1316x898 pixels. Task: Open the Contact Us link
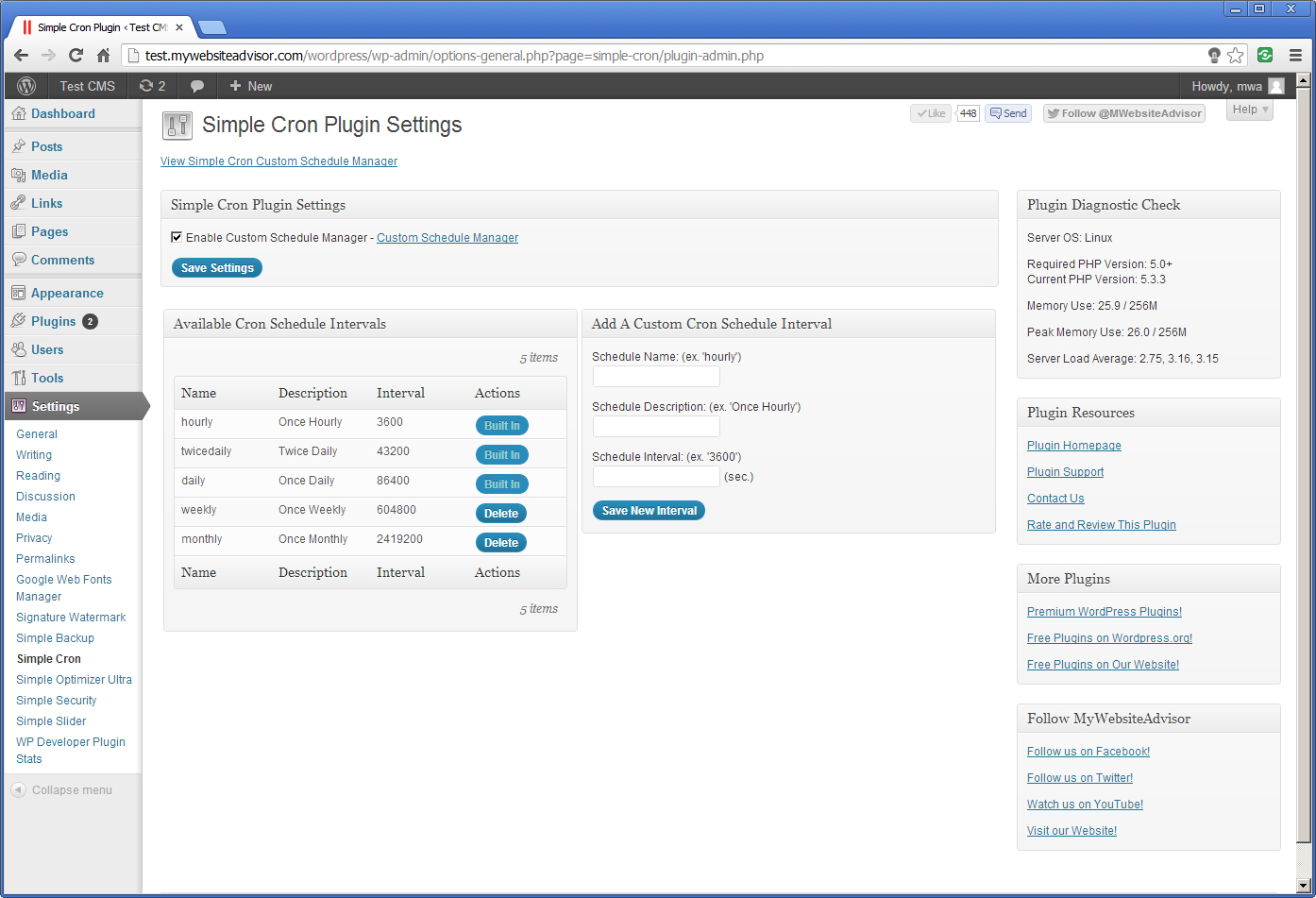point(1055,499)
